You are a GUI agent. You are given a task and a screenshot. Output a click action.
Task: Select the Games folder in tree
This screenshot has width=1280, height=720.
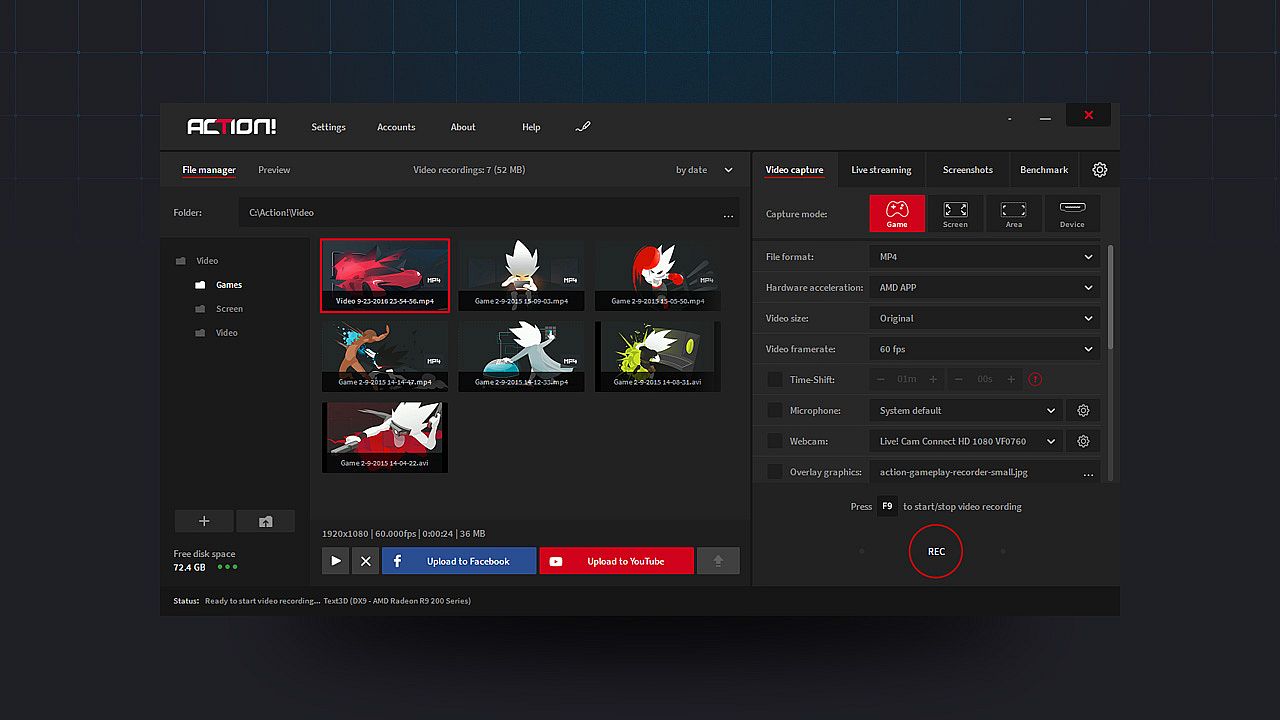coord(229,285)
